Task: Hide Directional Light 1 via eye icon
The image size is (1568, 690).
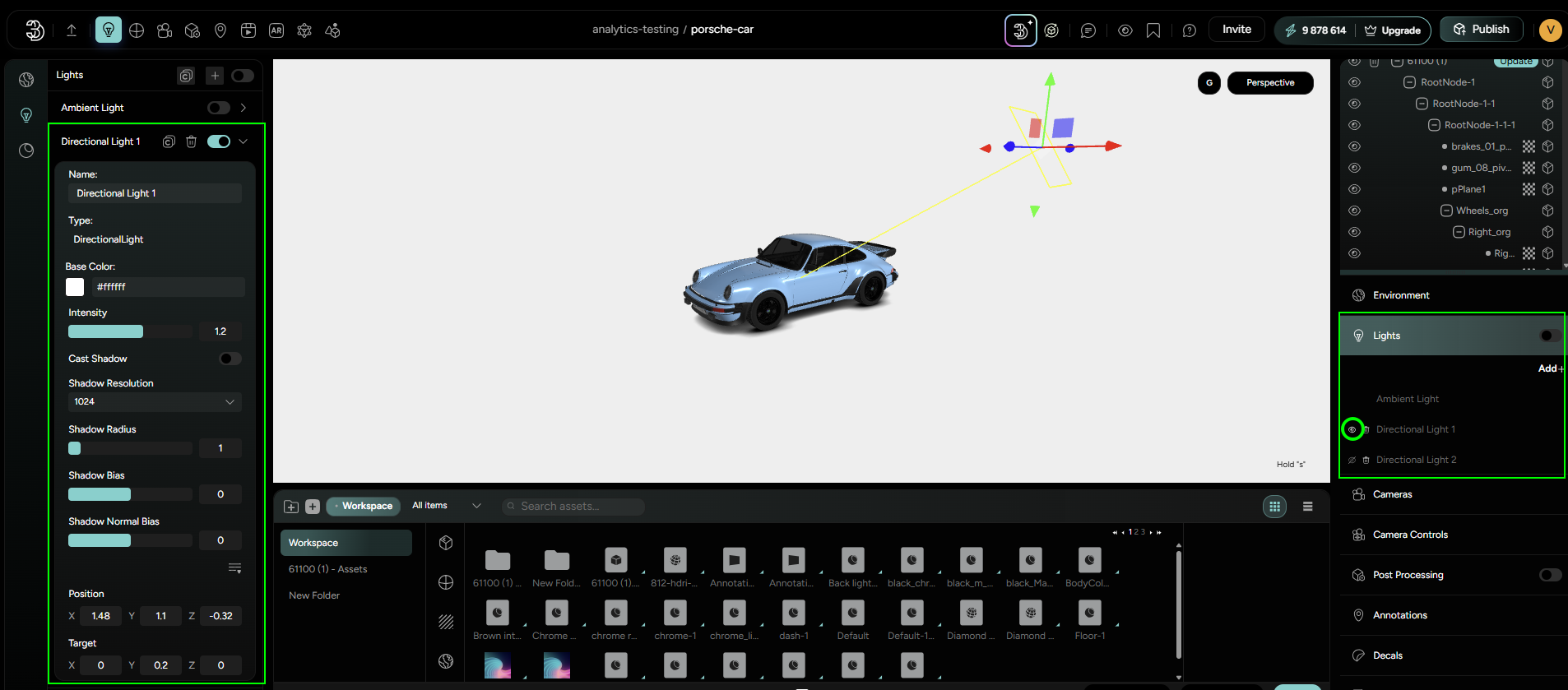Action: pyautogui.click(x=1352, y=429)
